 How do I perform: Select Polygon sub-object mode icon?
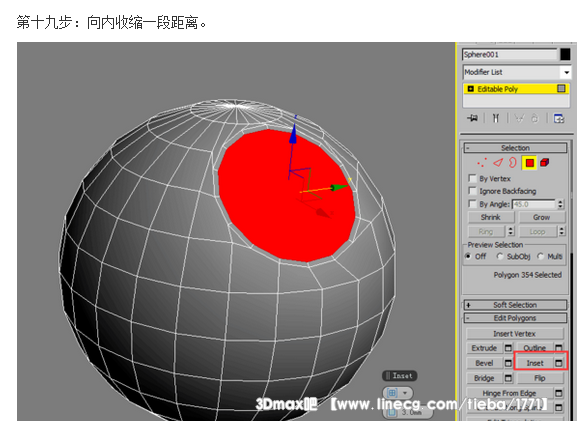click(530, 163)
